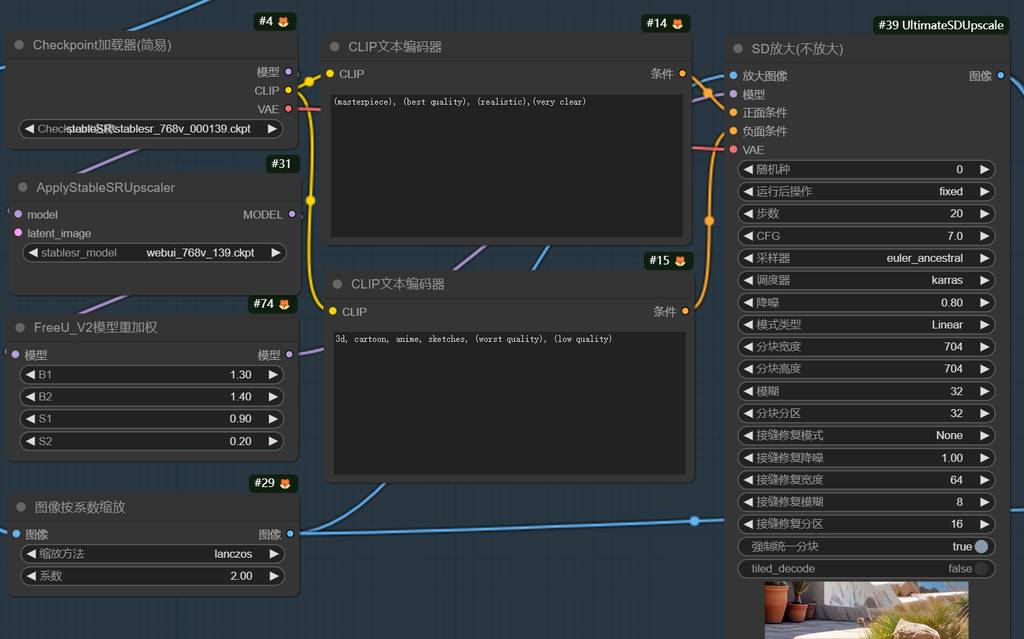Viewport: 1024px width, 639px height.
Task: Open the 缩放方法 lanczos dropdown
Action: pyautogui.click(x=151, y=554)
